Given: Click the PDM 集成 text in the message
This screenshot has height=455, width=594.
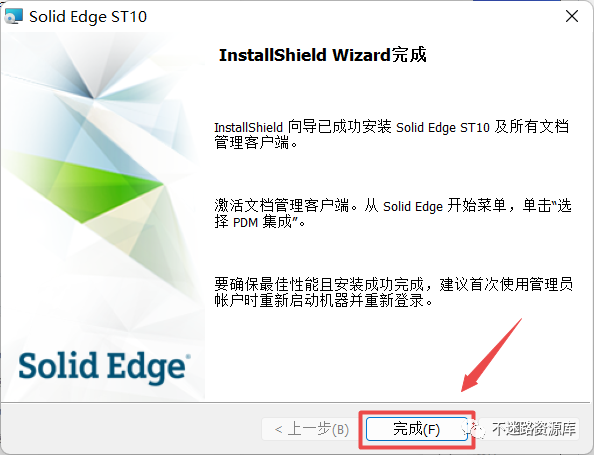Looking at the screenshot, I should (x=262, y=222).
